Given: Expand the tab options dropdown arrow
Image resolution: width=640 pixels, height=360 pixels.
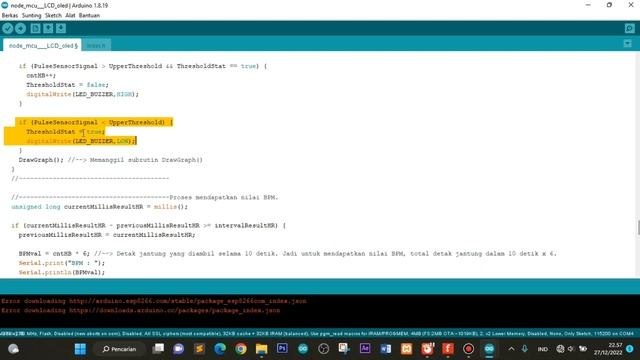Looking at the screenshot, I should tap(627, 44).
